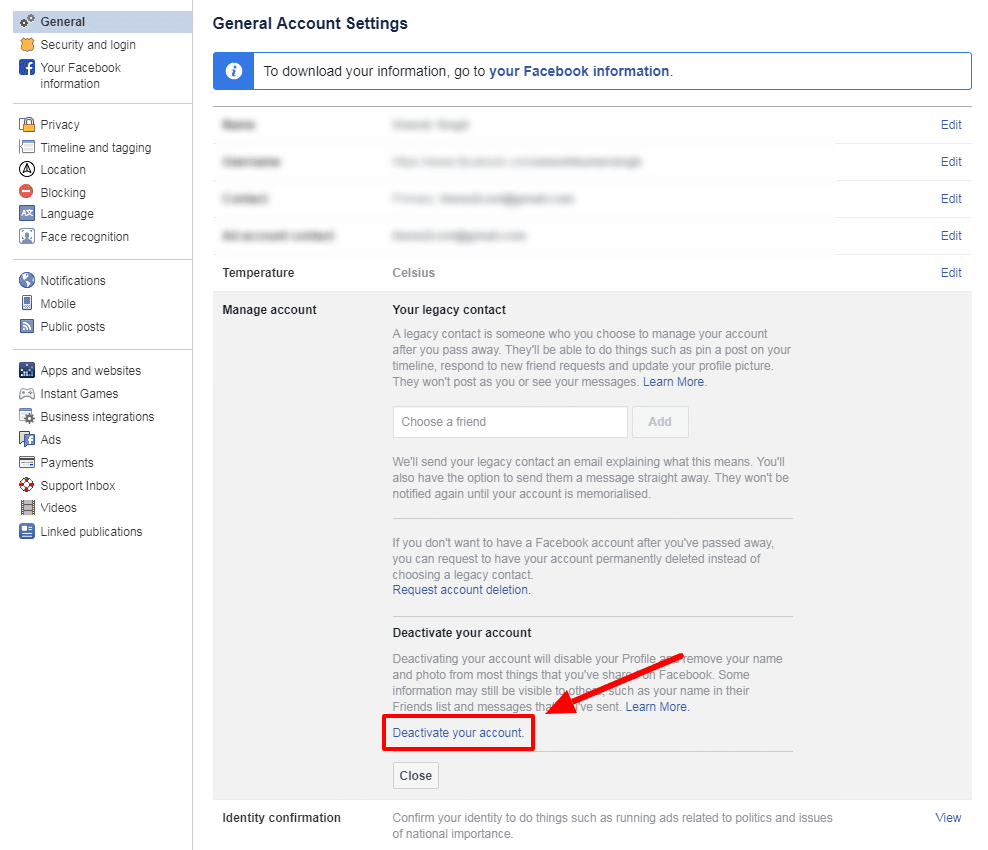Viewport: 988px width, 850px height.
Task: Click the Notifications globe icon
Action: tap(27, 280)
